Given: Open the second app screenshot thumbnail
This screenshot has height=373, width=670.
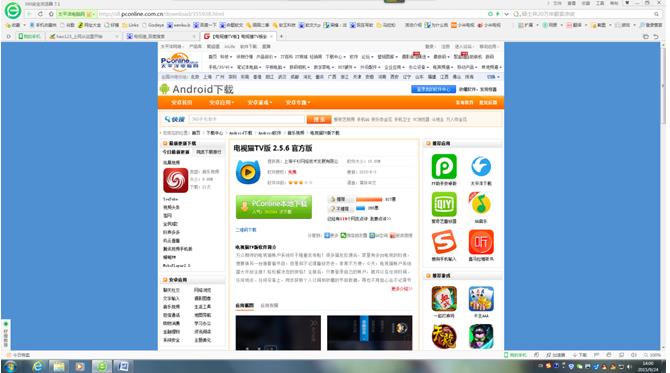Looking at the screenshot, I should tap(370, 333).
